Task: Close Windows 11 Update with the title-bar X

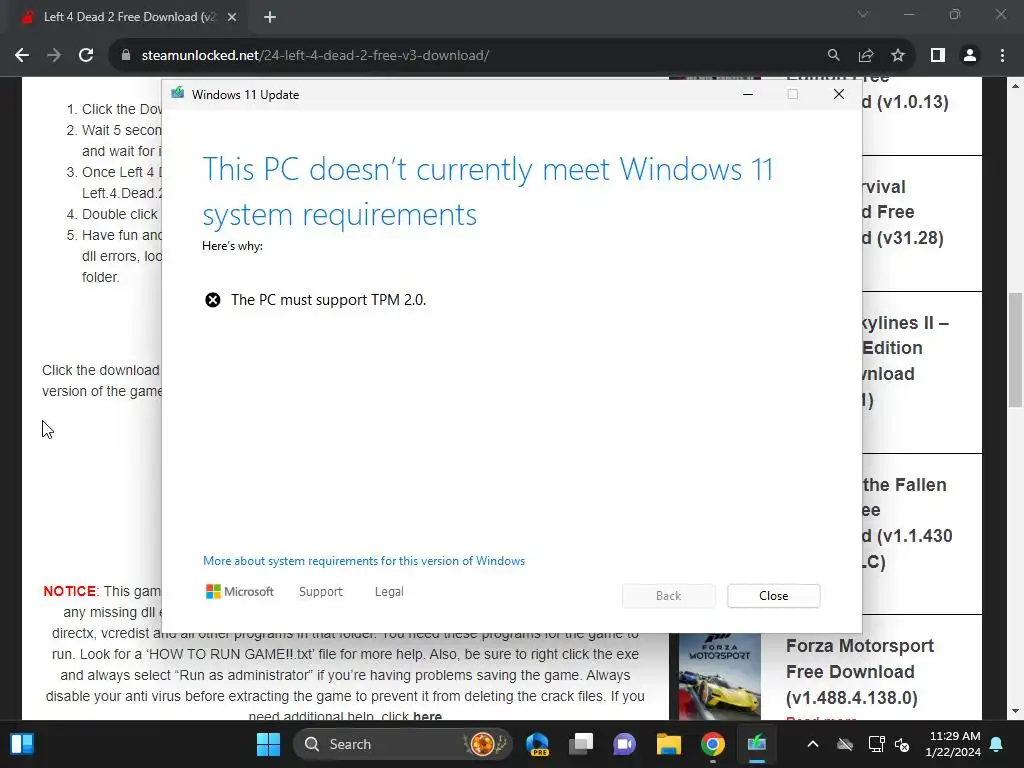Action: point(839,95)
